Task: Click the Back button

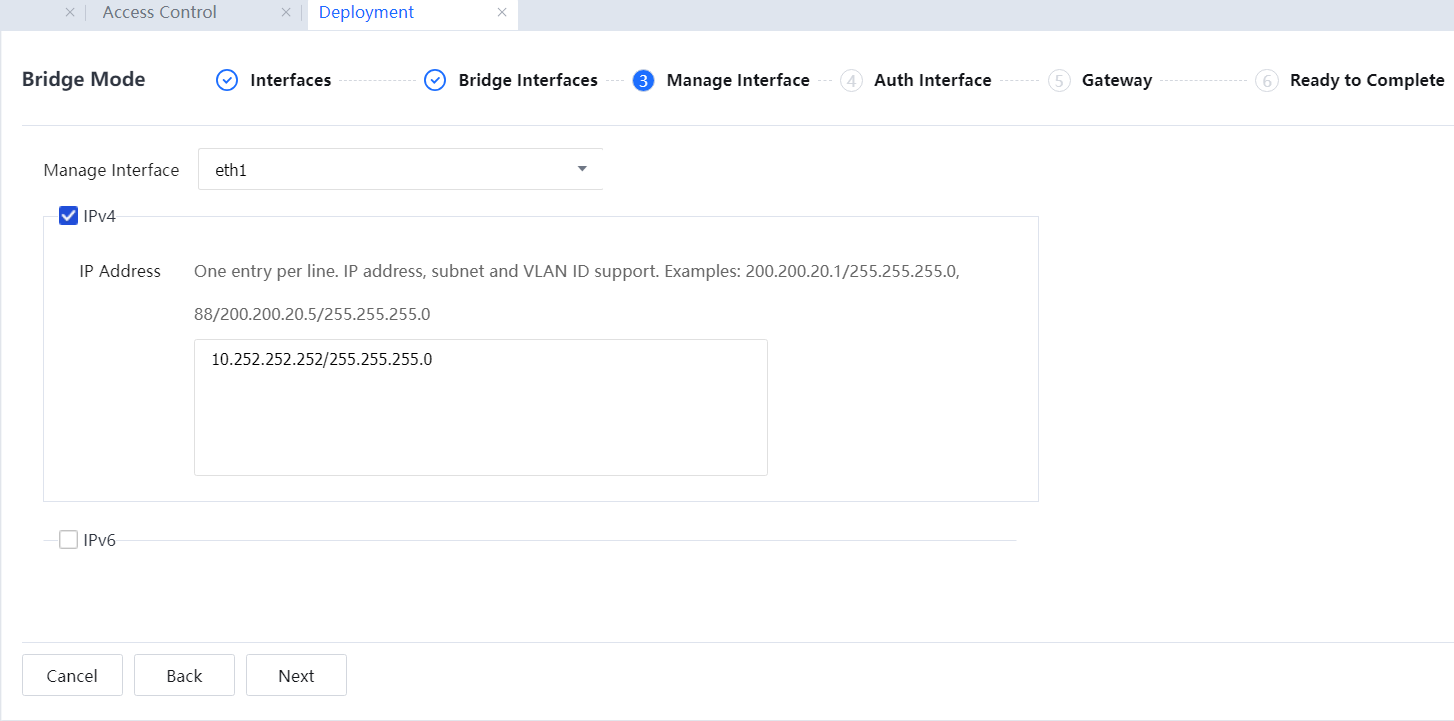Action: (x=184, y=676)
